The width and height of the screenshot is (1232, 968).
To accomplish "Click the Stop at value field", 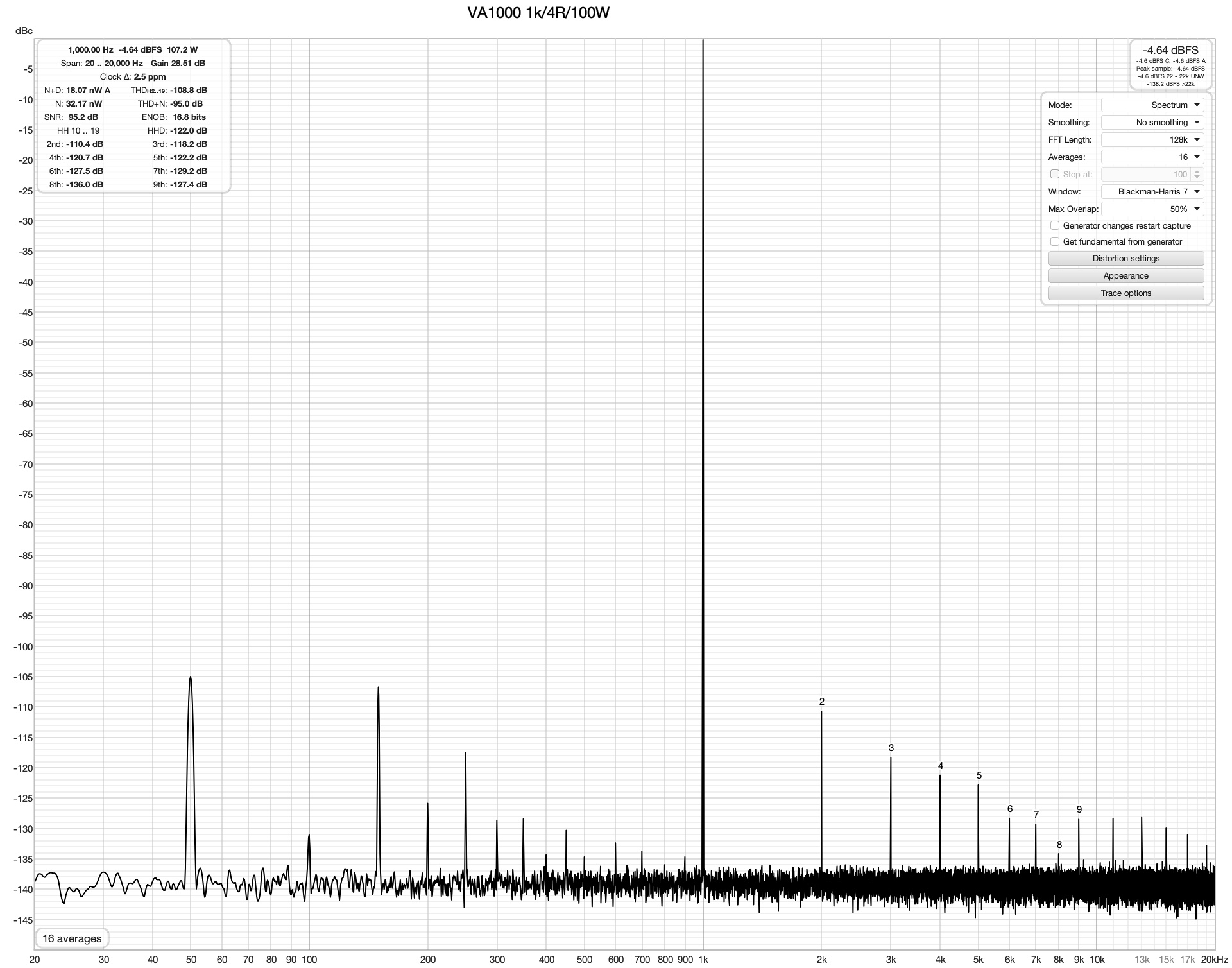I will click(1145, 174).
